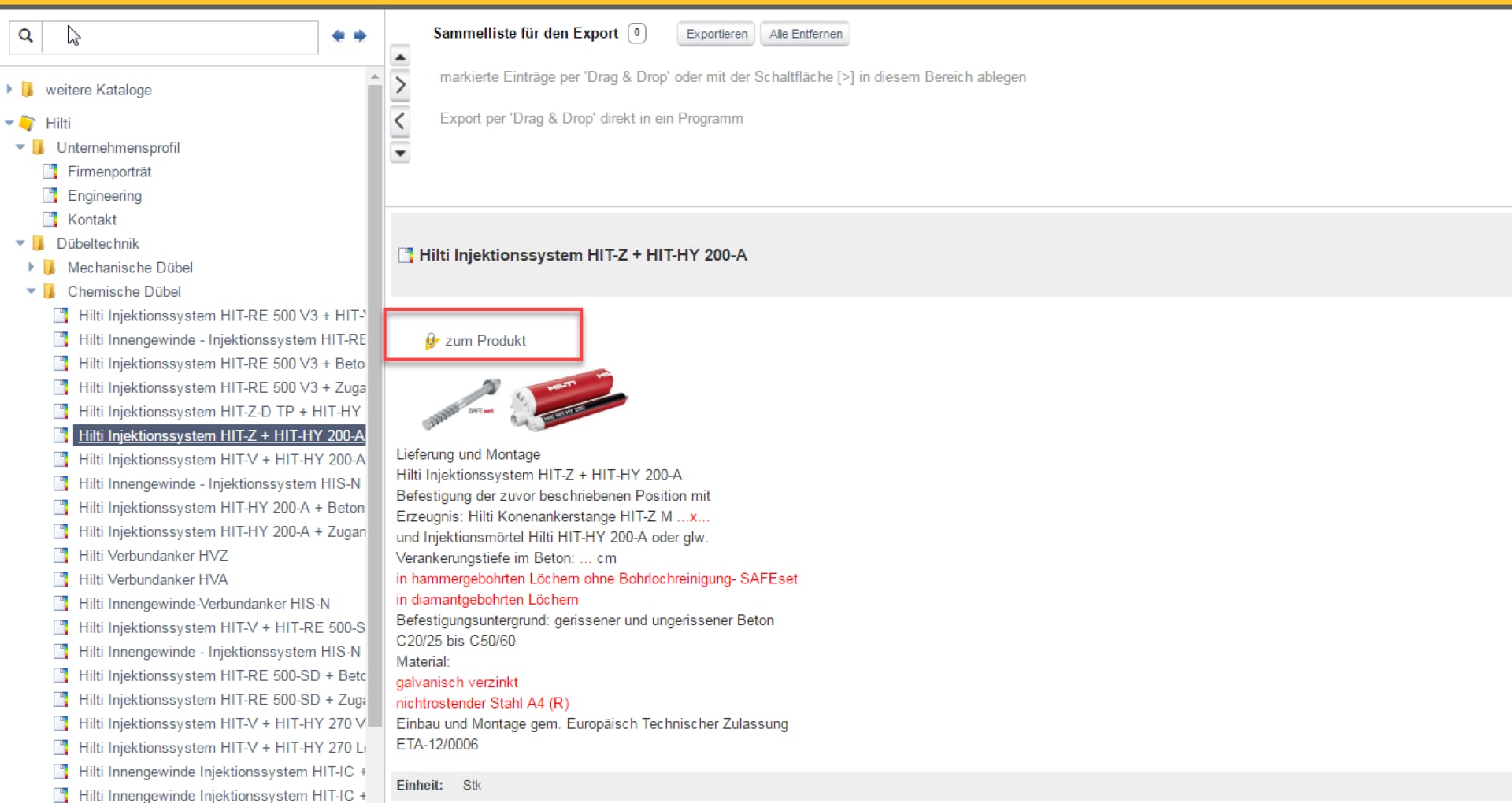The width and height of the screenshot is (1512, 803).
Task: Select Hilti Verbundanker HVZ in tree
Action: [x=153, y=556]
